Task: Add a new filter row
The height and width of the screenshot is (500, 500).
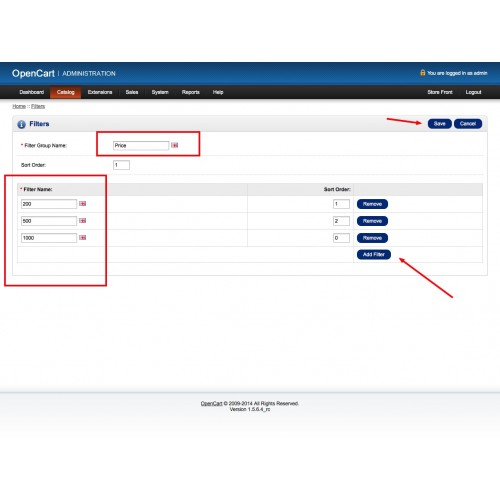Action: coord(374,255)
